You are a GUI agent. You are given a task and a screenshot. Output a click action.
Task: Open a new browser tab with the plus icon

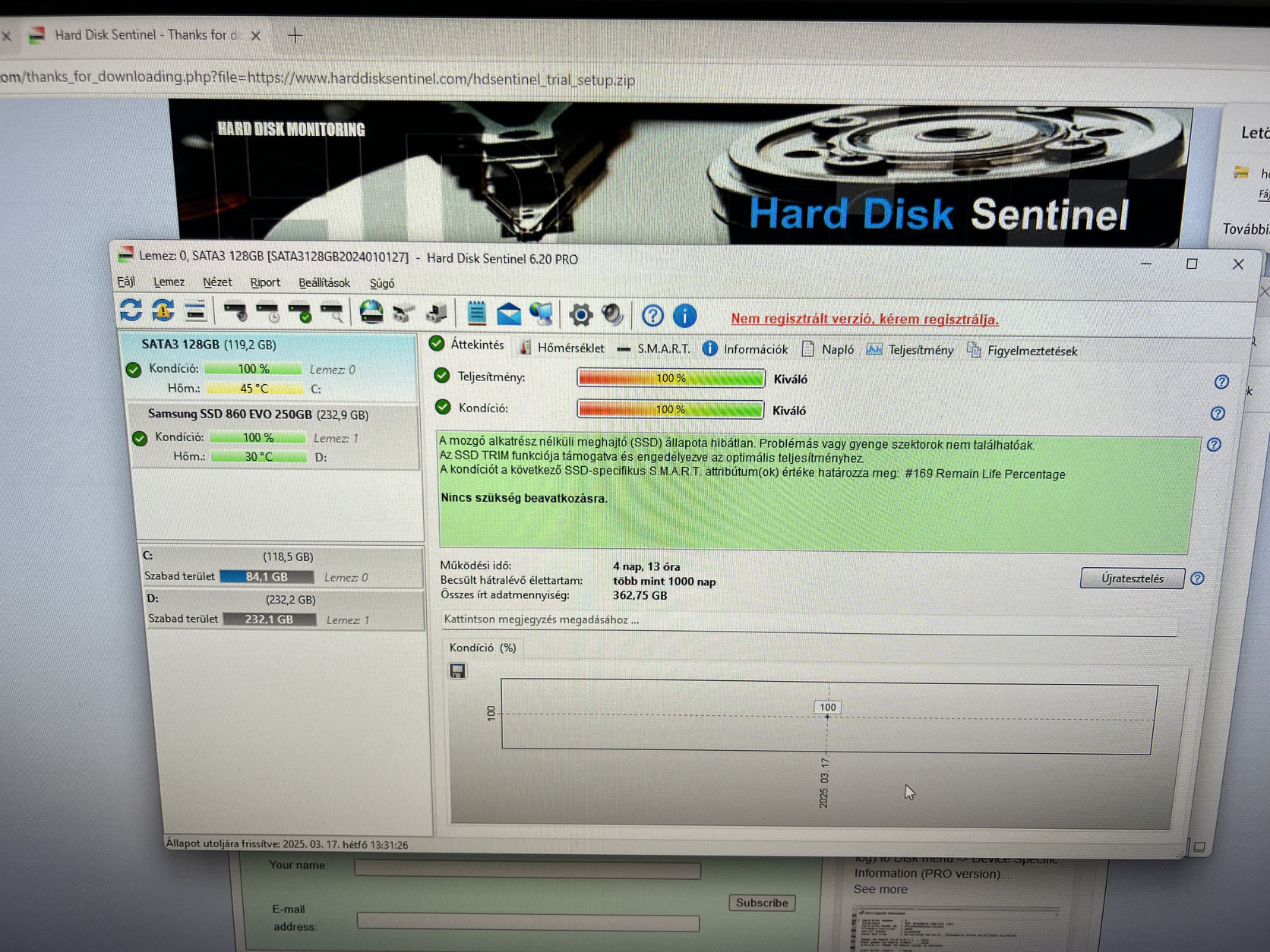[x=295, y=35]
